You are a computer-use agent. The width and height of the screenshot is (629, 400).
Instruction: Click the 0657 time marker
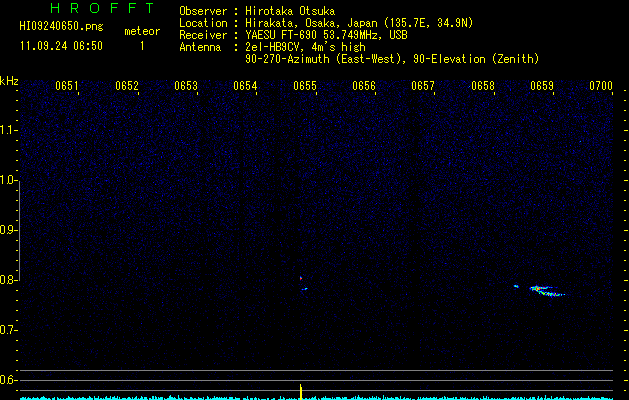pyautogui.click(x=423, y=86)
